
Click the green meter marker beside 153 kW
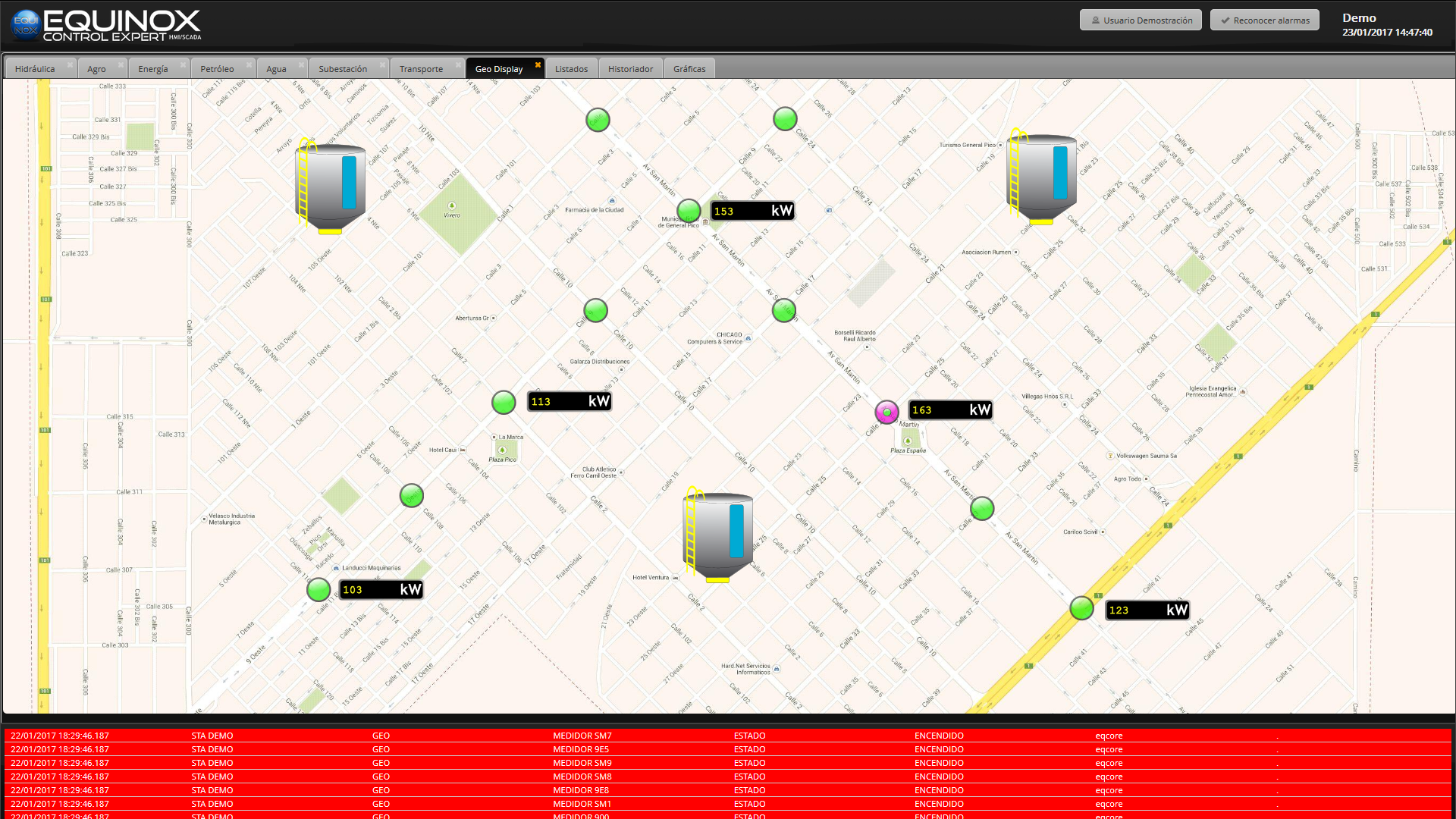coord(689,211)
